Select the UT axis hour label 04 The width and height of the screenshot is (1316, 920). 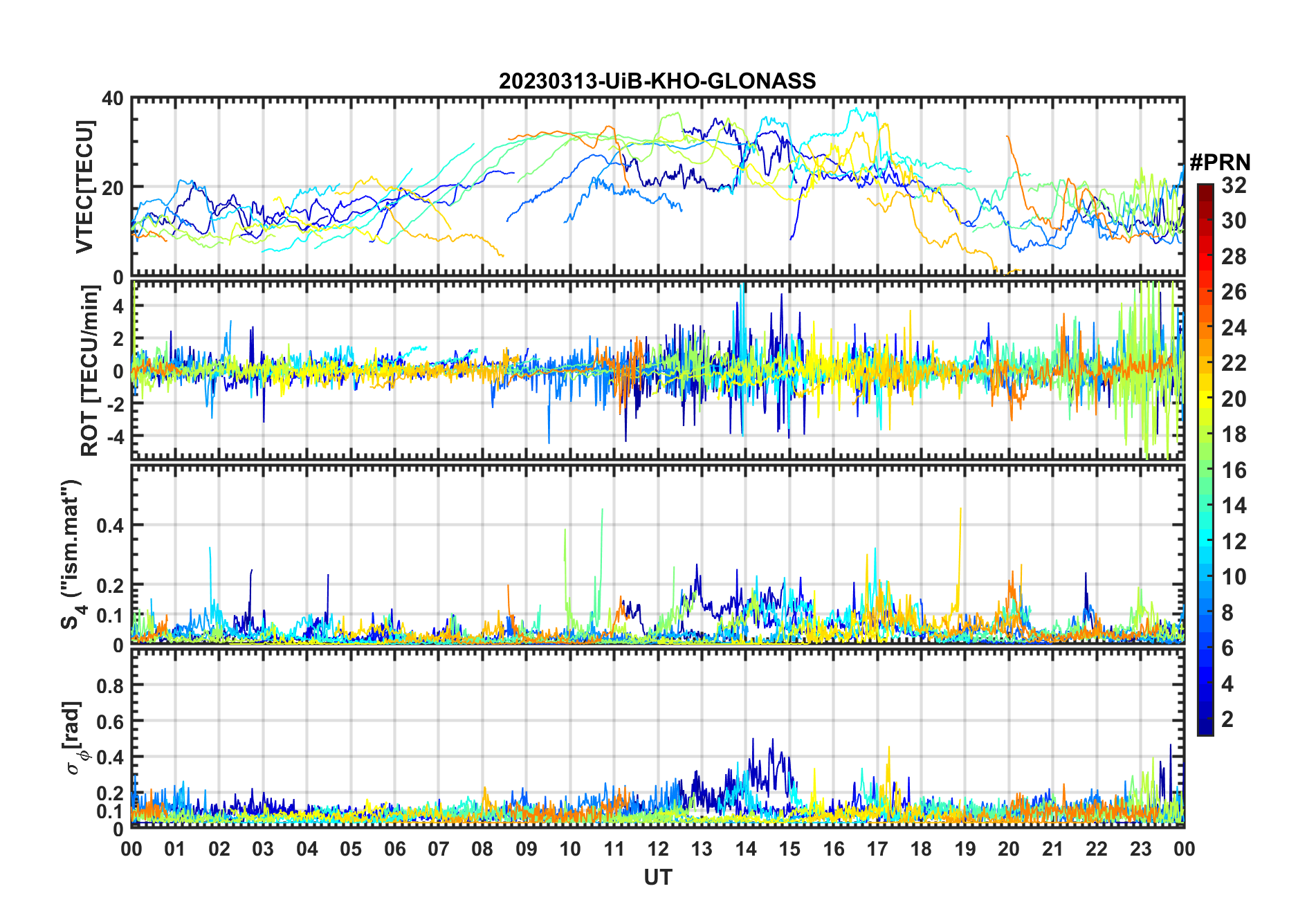(307, 849)
